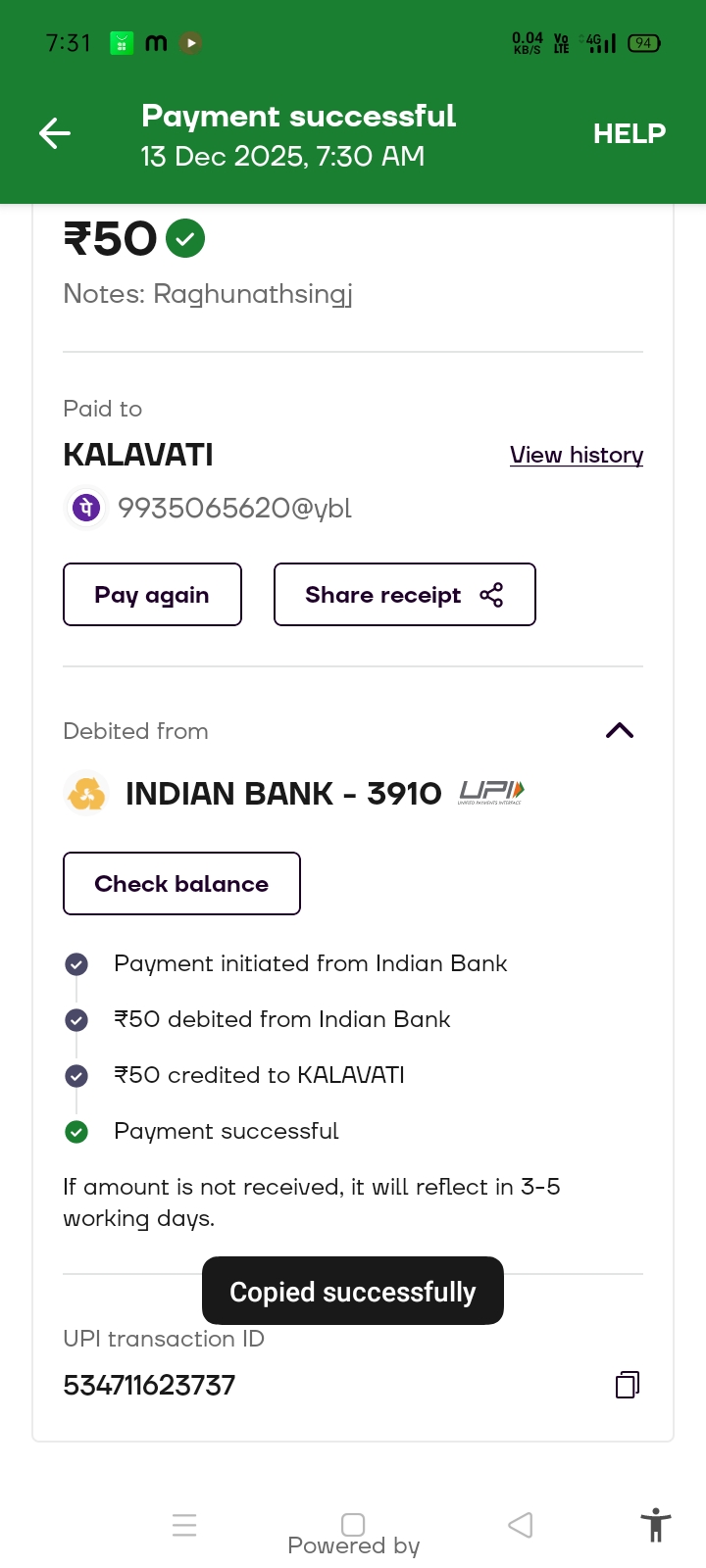Image resolution: width=706 pixels, height=1568 pixels.
Task: Tap the 9935065620@ybl UPI address
Action: tap(234, 508)
